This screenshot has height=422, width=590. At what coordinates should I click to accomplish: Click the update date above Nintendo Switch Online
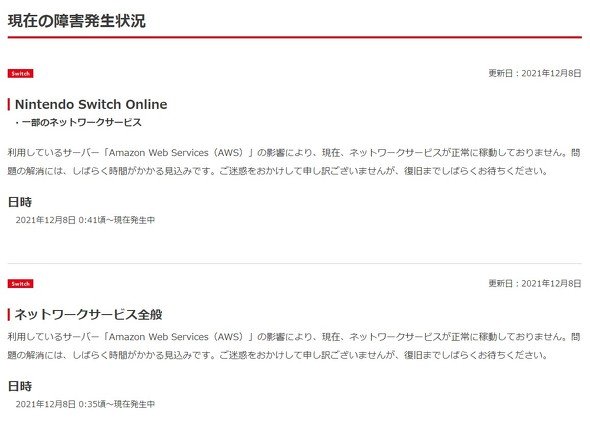point(535,73)
